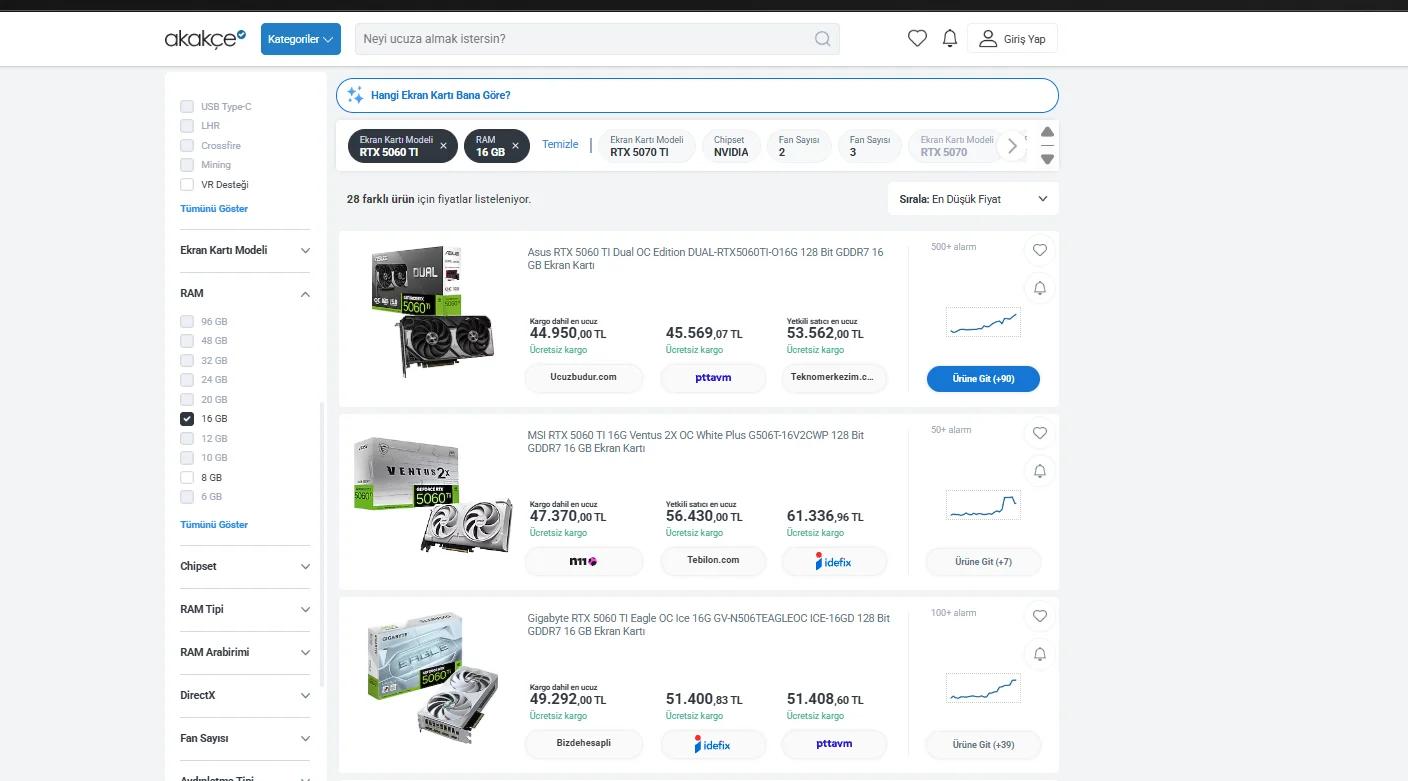Screen dimensions: 1408x781
Task: Collapse the RAM filter section
Action: pyautogui.click(x=245, y=293)
